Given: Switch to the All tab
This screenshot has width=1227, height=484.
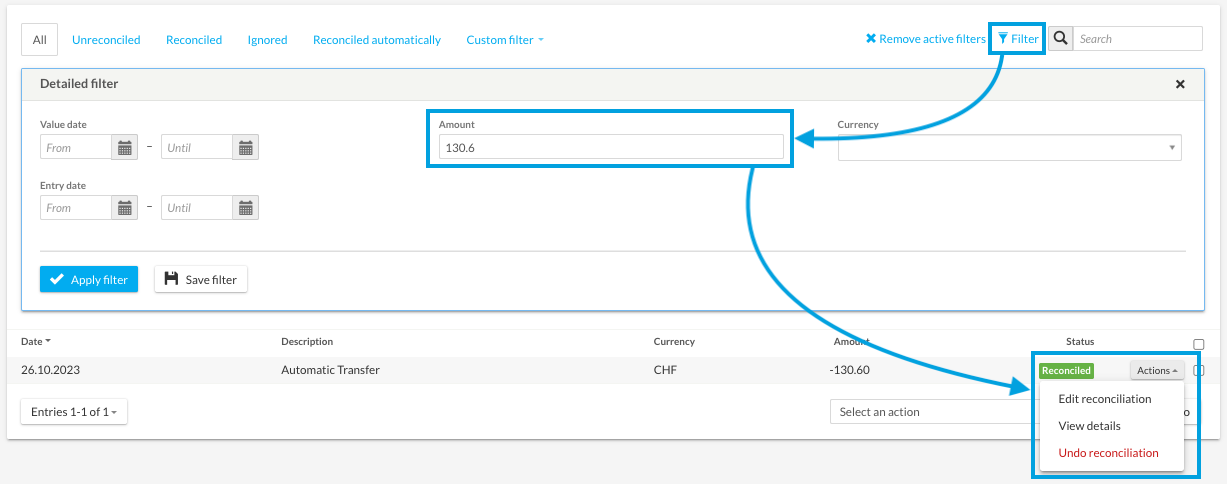Looking at the screenshot, I should point(40,40).
